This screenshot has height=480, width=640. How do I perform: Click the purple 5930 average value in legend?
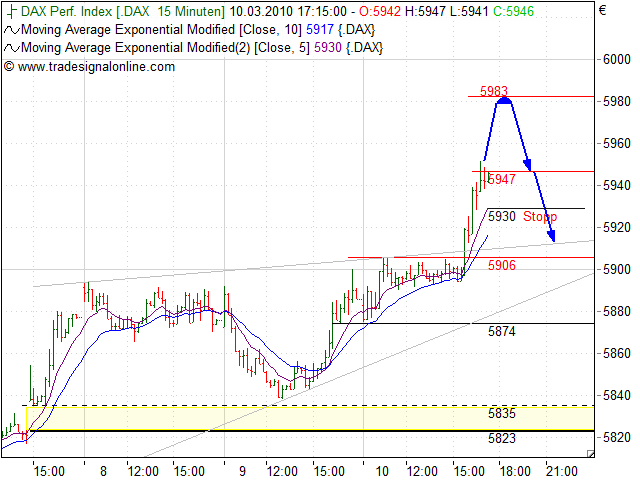328,48
